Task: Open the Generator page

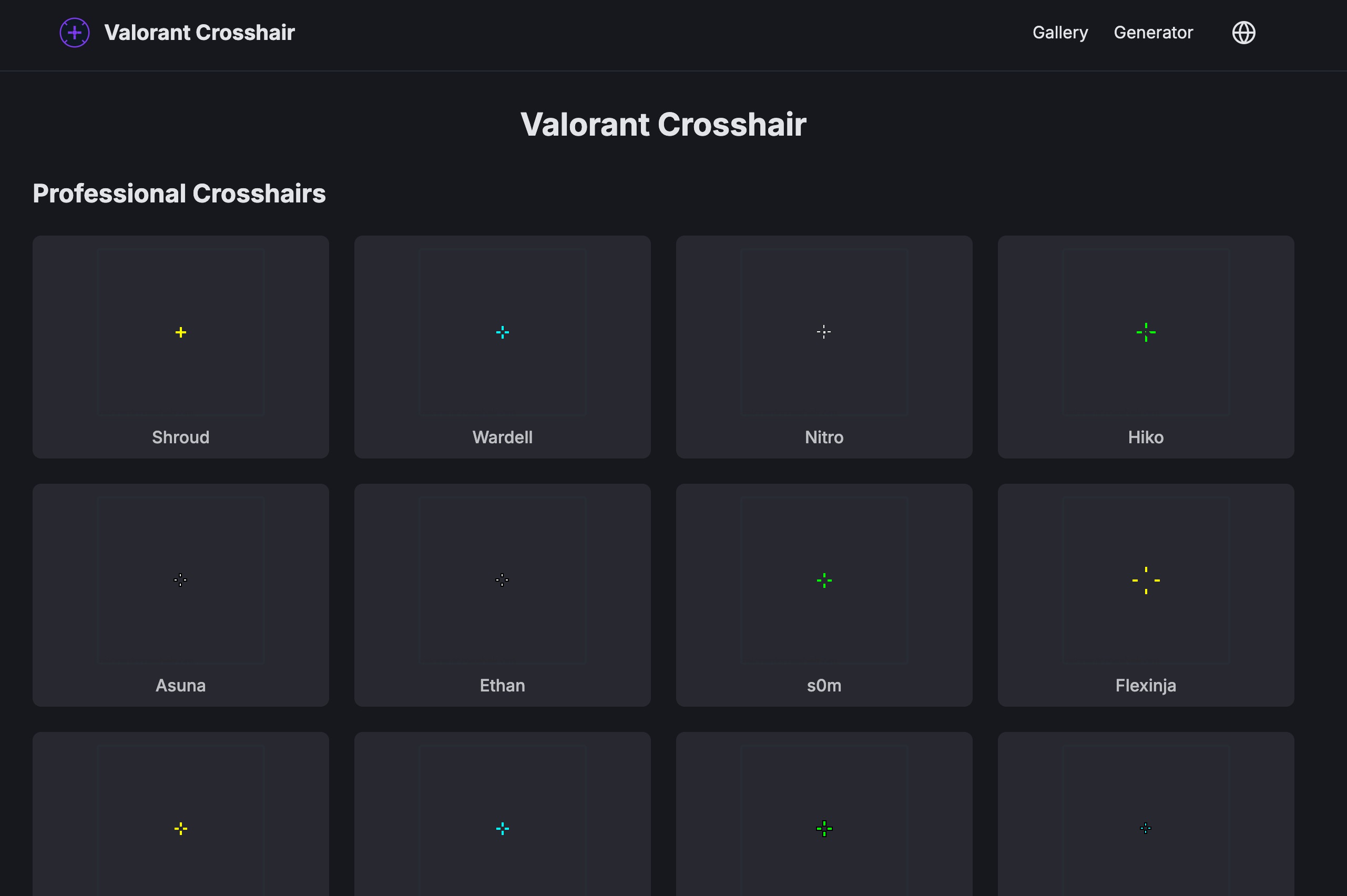Action: point(1153,33)
